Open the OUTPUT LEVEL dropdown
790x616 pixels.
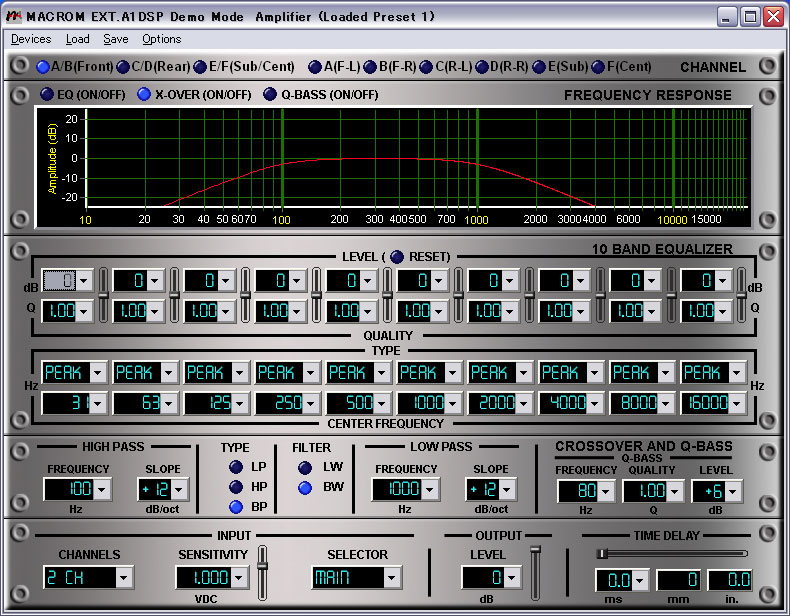[x=511, y=578]
